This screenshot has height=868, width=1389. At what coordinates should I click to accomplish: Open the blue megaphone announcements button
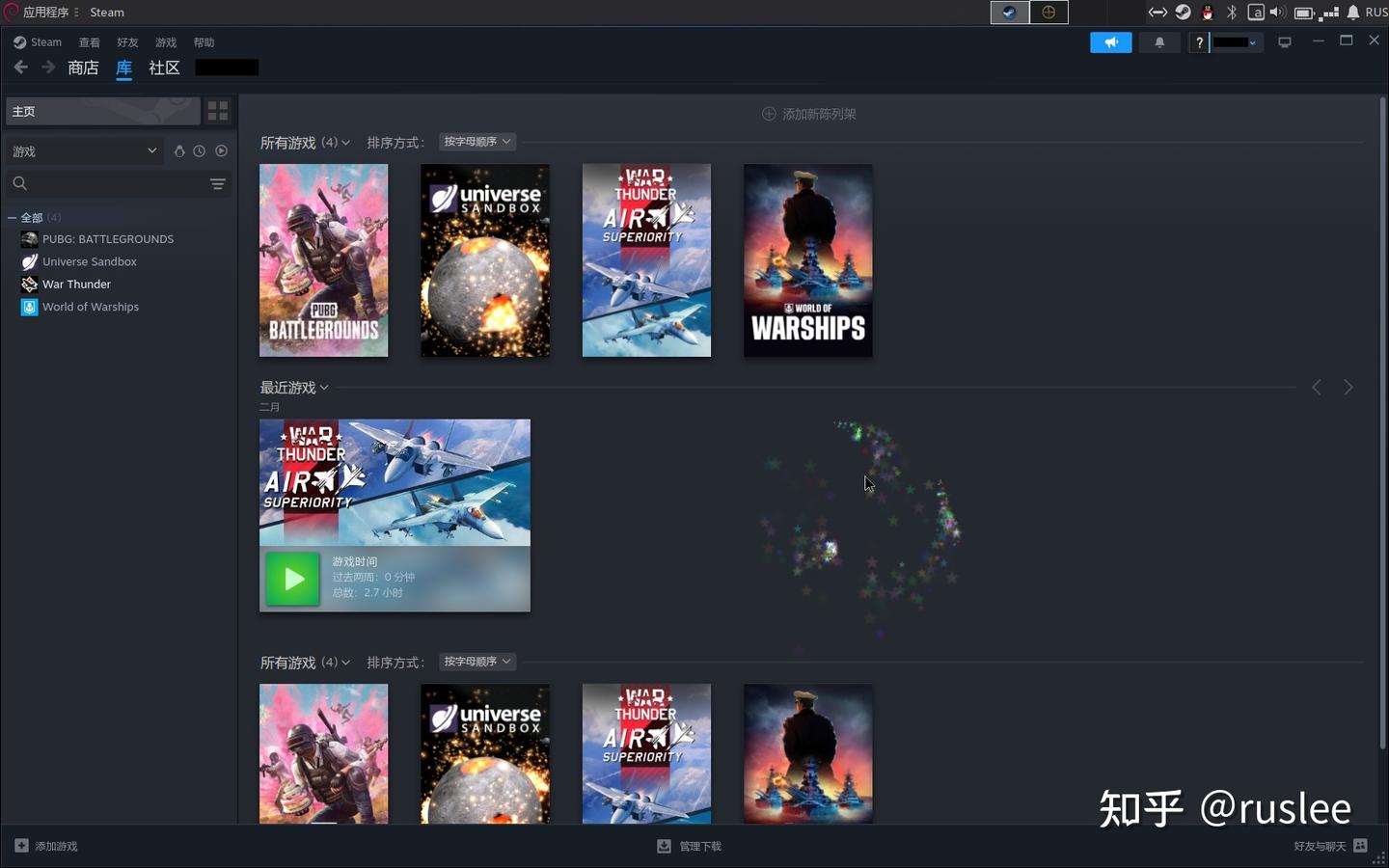pyautogui.click(x=1110, y=42)
